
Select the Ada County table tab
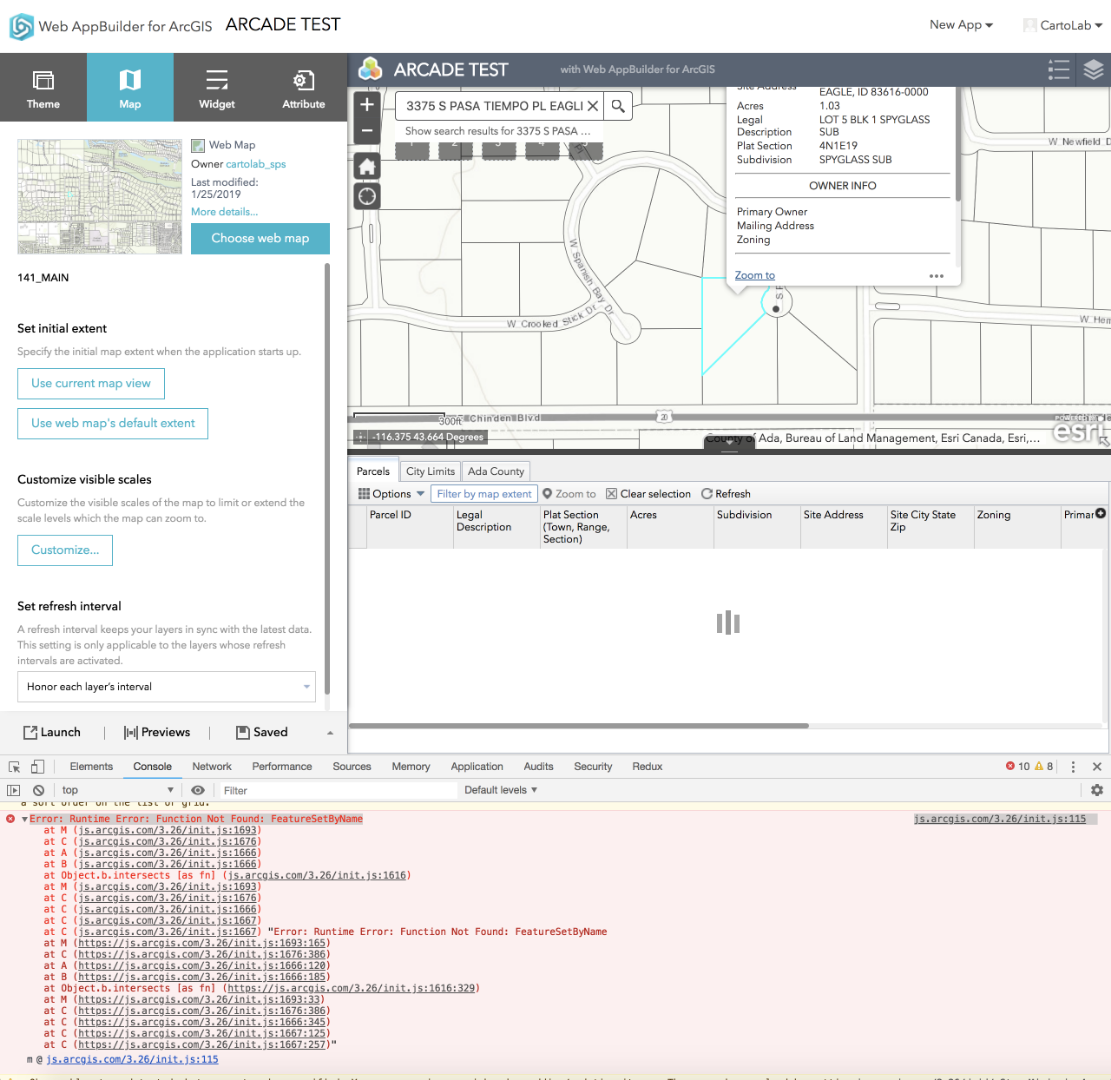tap(496, 471)
